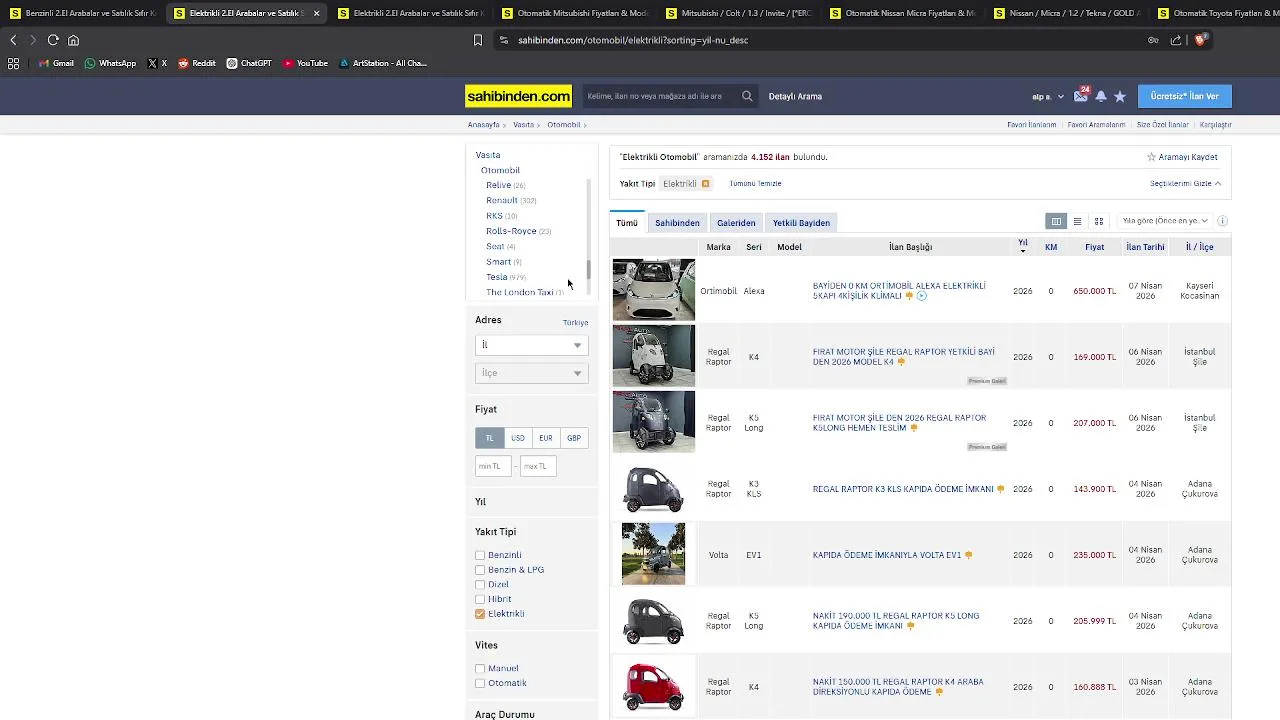This screenshot has width=1280, height=720.
Task: Open the İl province dropdown
Action: (x=531, y=345)
